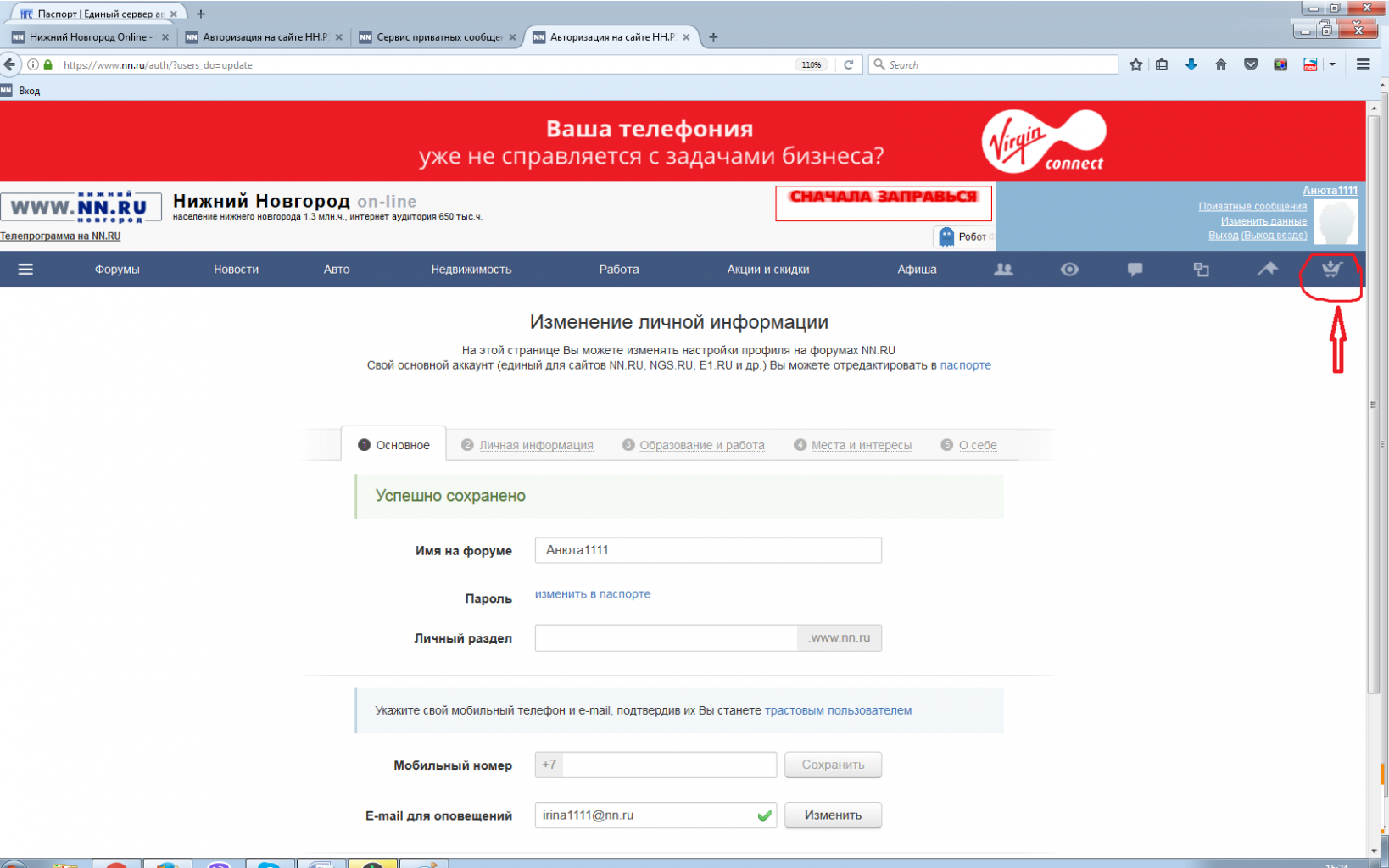Click into the Мобильный номер field
The width and height of the screenshot is (1389, 868).
click(x=668, y=765)
